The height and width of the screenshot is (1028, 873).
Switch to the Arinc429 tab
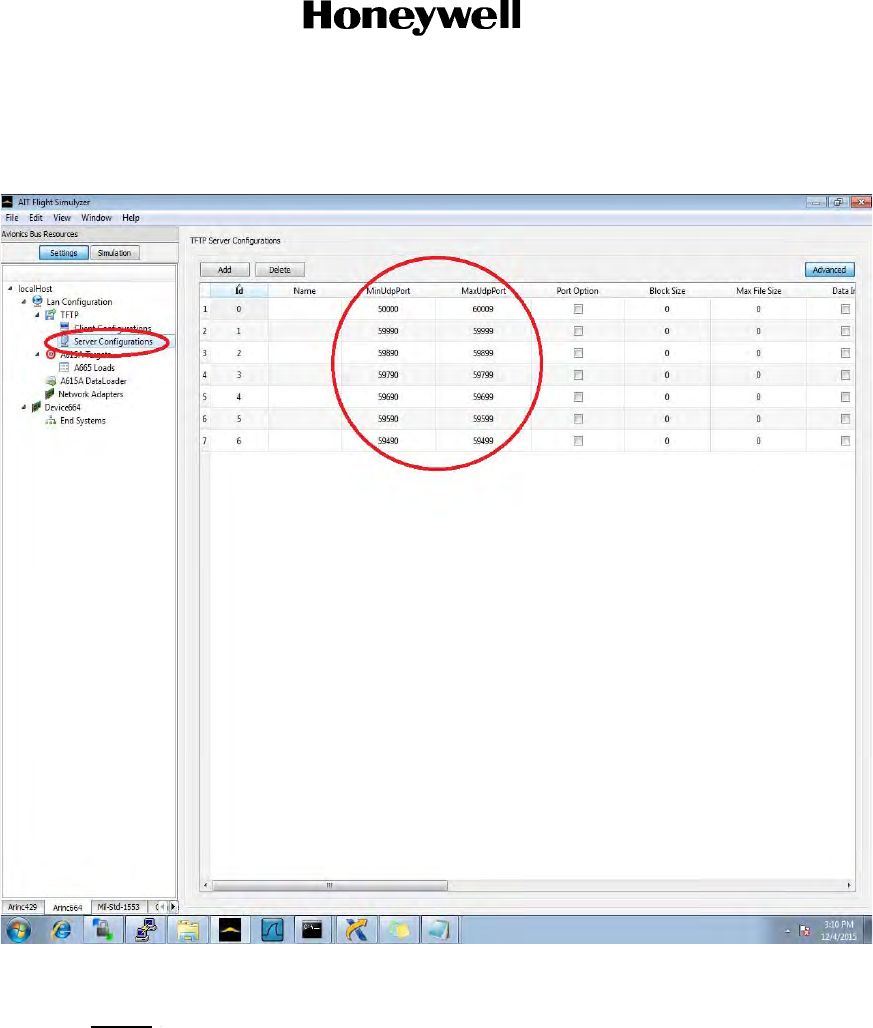pyautogui.click(x=22, y=907)
